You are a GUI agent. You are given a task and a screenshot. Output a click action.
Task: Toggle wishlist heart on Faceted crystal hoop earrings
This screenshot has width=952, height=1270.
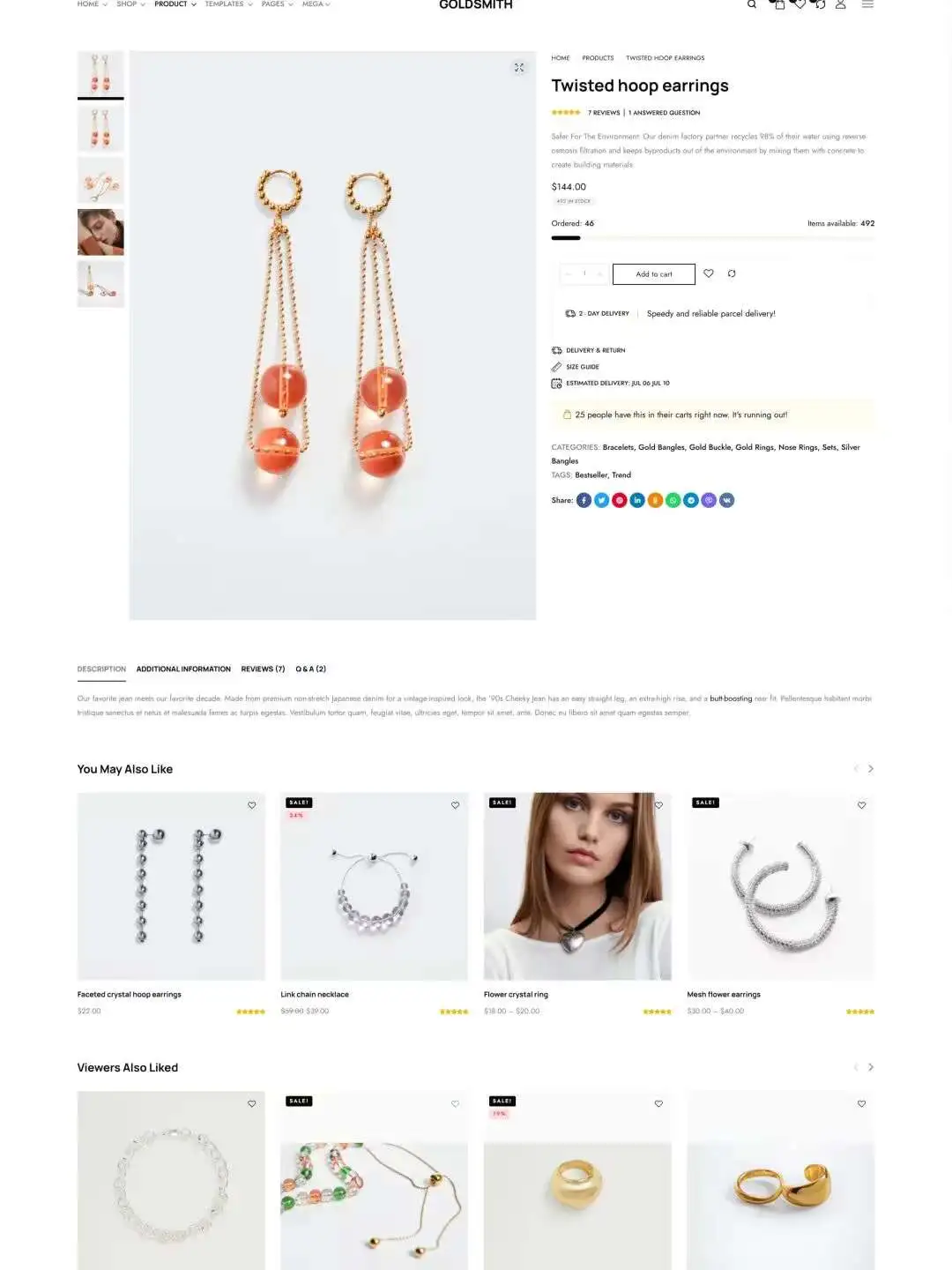(252, 805)
